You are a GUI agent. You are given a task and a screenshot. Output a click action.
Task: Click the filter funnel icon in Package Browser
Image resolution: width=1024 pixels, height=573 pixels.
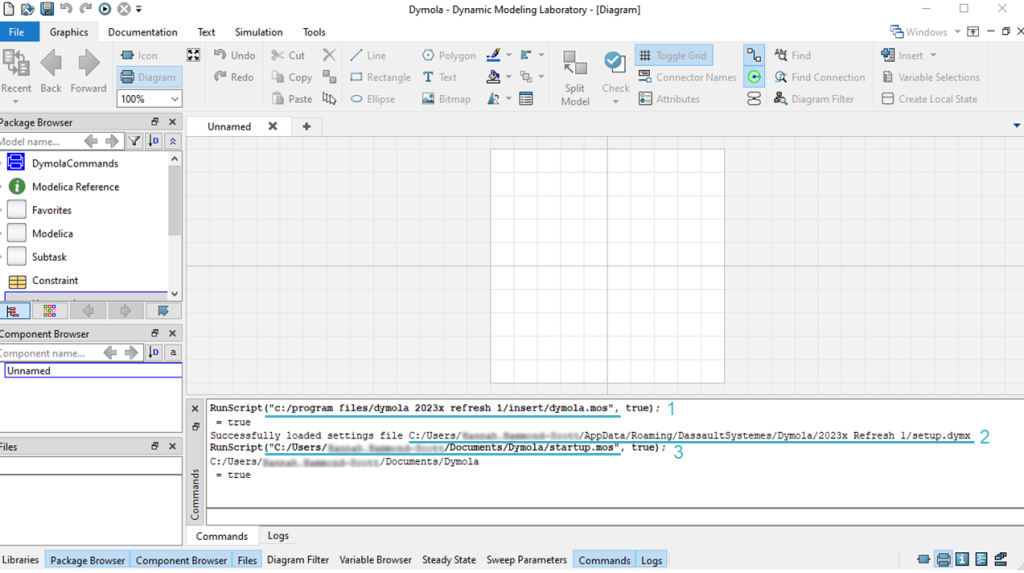(134, 140)
